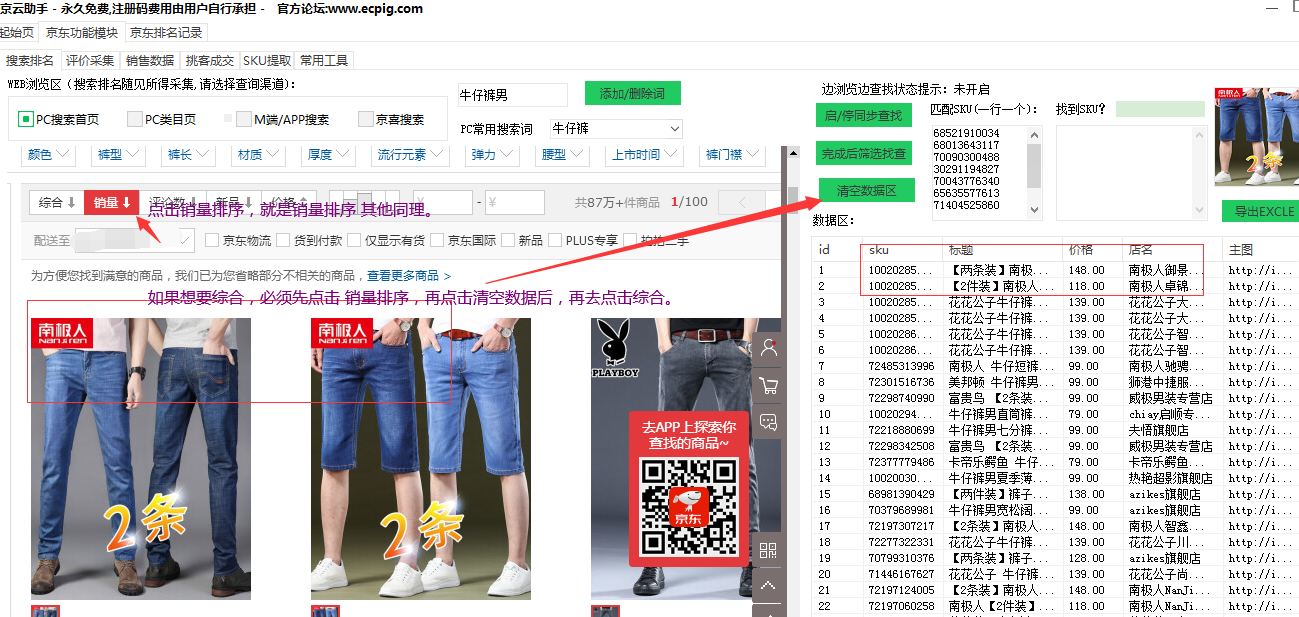Open the chat message sidebar icon
The height and width of the screenshot is (617, 1299).
[768, 421]
